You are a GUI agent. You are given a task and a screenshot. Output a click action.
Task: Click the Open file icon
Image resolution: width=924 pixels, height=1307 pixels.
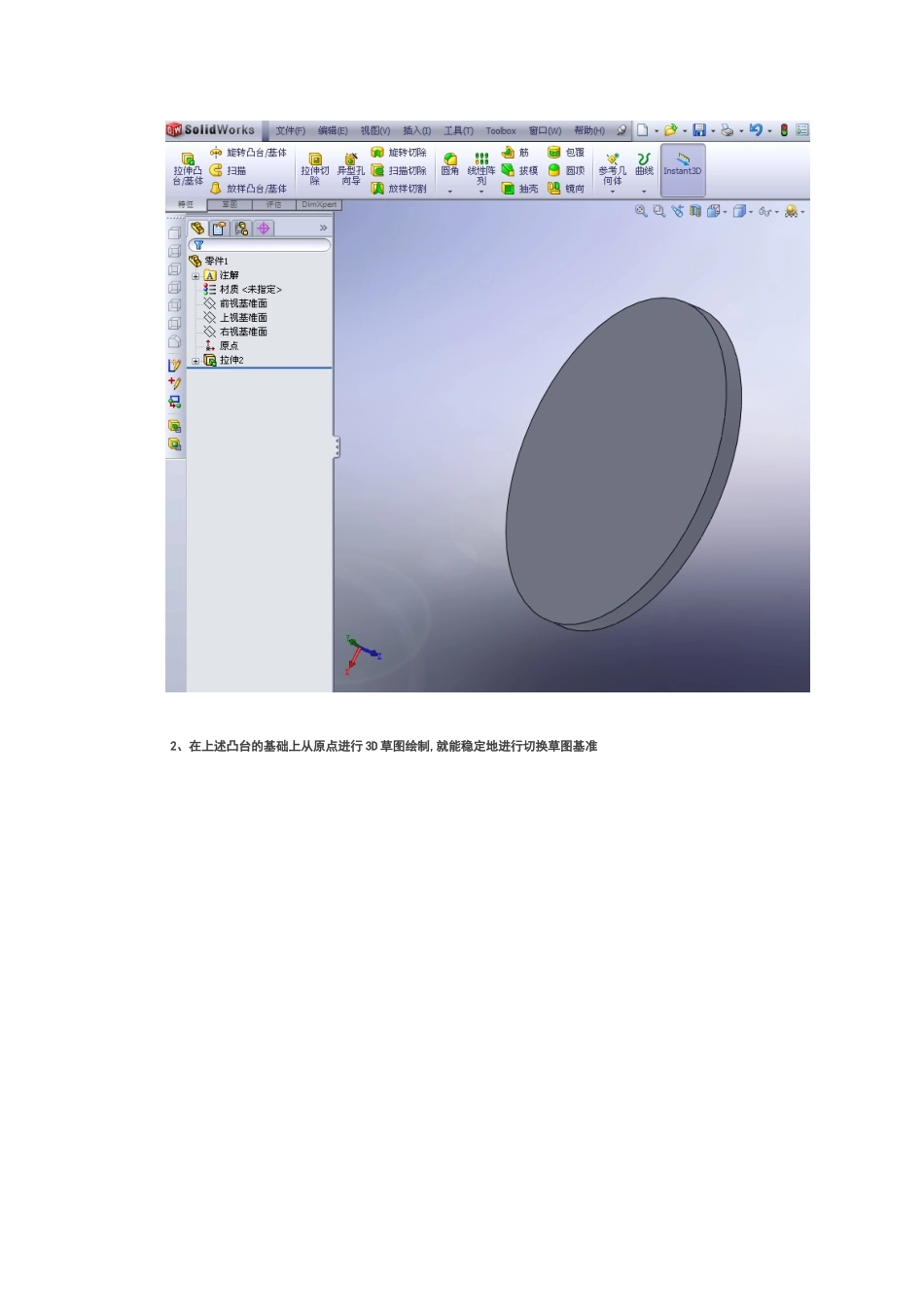click(670, 130)
